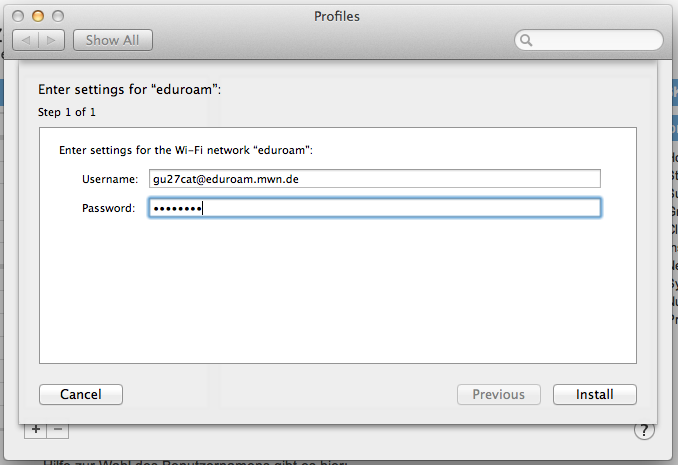The image size is (678, 465).
Task: Remove profile with the minus button
Action: (57, 429)
